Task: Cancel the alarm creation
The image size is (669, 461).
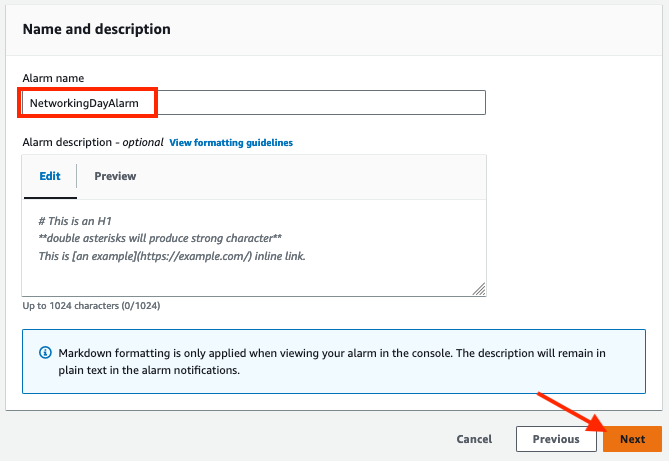Action: point(474,439)
